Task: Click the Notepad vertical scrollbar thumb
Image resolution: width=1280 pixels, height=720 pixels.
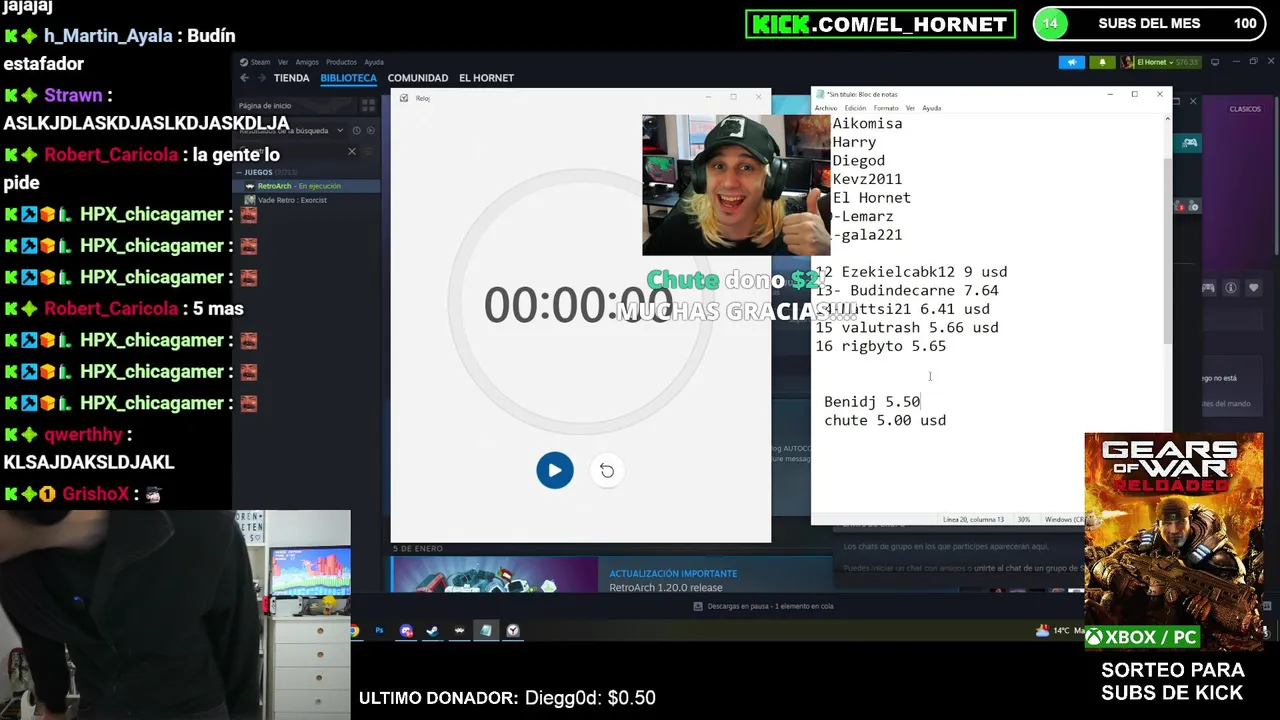Action: click(x=1166, y=250)
